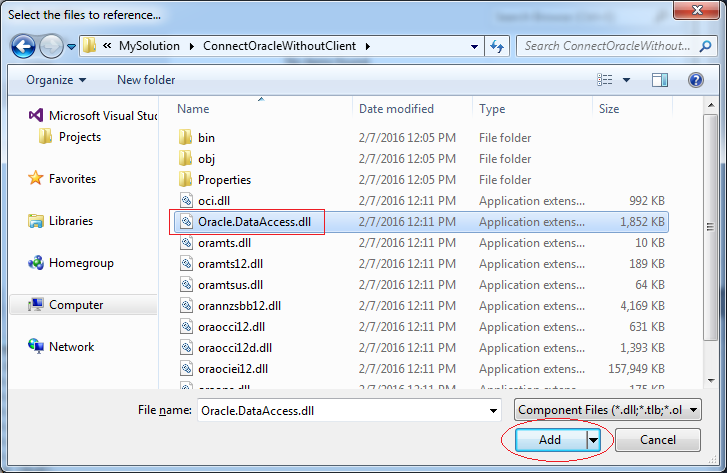Select Network in the navigation pane
Screen dimensions: 727x473
(61, 347)
